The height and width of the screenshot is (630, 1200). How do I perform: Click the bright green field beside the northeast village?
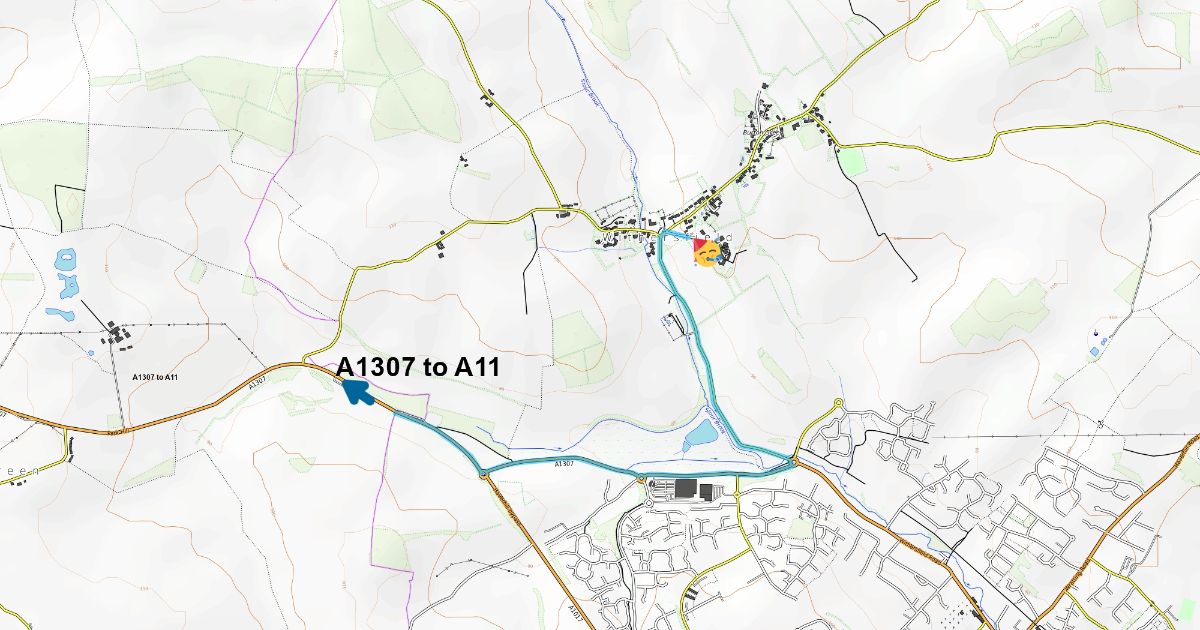(851, 161)
